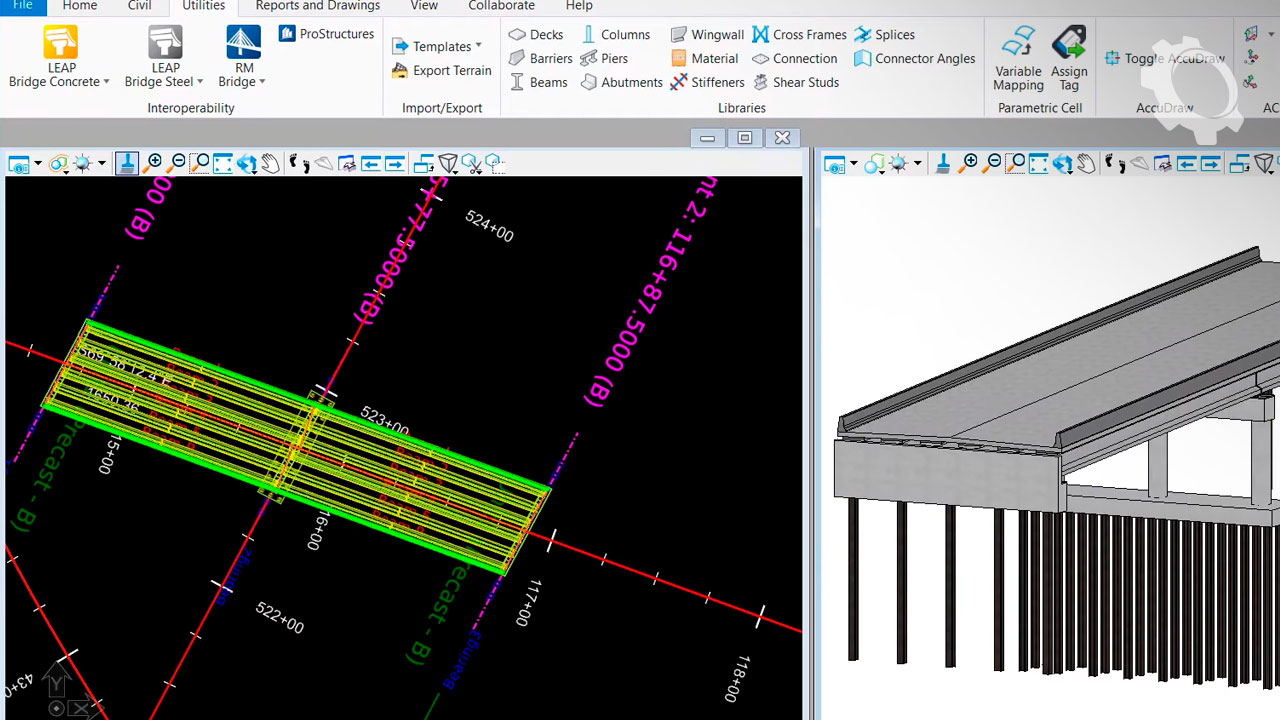Image resolution: width=1280 pixels, height=720 pixels.
Task: Click Rotate View in right view toolbar
Action: coord(1062,163)
